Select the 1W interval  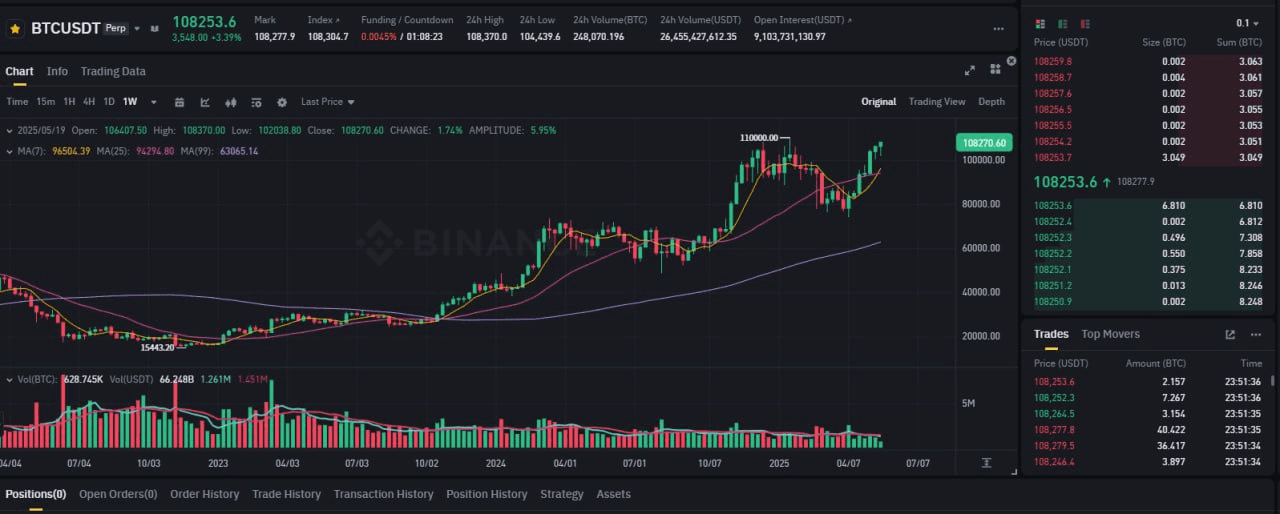130,102
